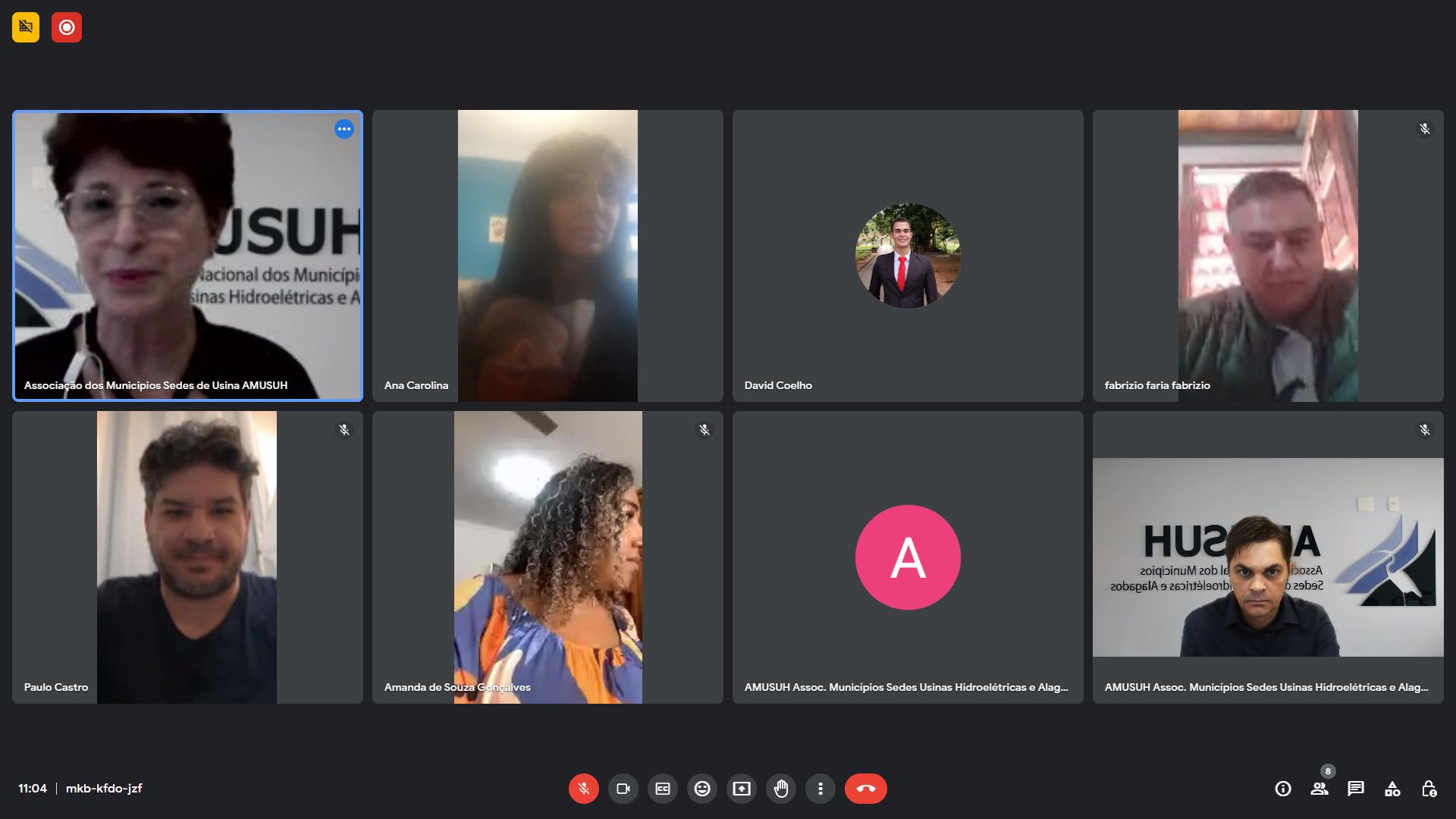Click the muted mic icon on Amanda's tile
The width and height of the screenshot is (1456, 819).
(x=704, y=430)
